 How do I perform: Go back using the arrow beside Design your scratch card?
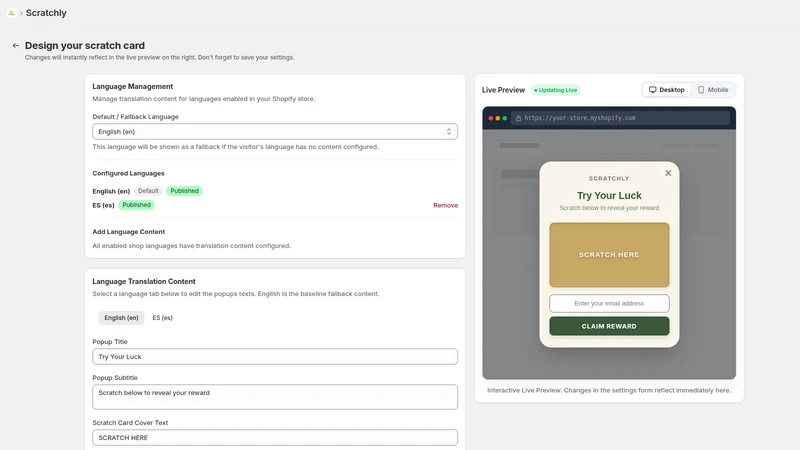(x=16, y=45)
